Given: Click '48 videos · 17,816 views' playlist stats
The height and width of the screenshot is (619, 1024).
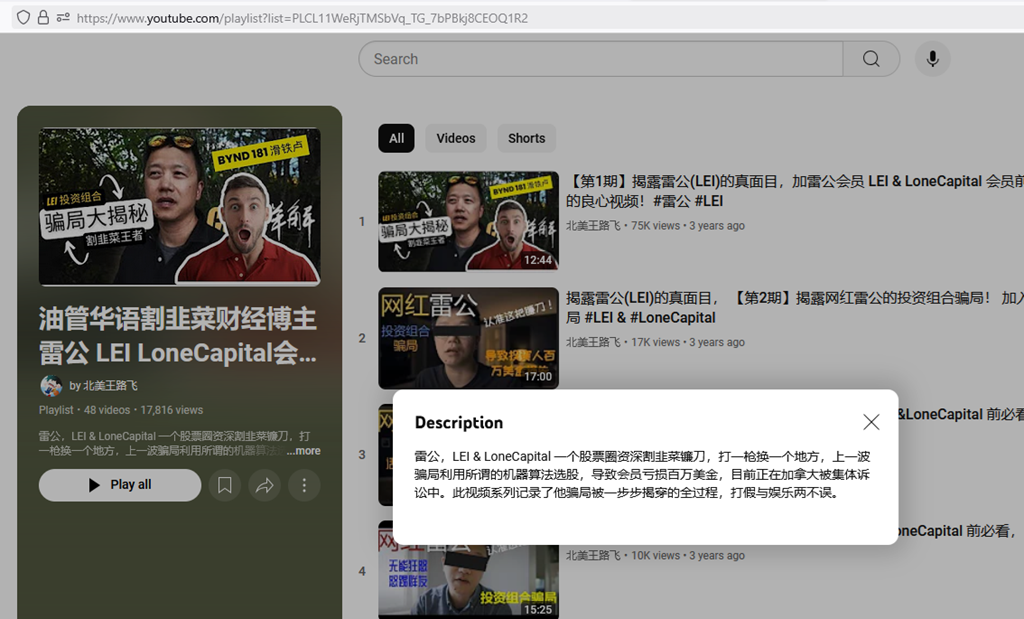Looking at the screenshot, I should (x=144, y=410).
